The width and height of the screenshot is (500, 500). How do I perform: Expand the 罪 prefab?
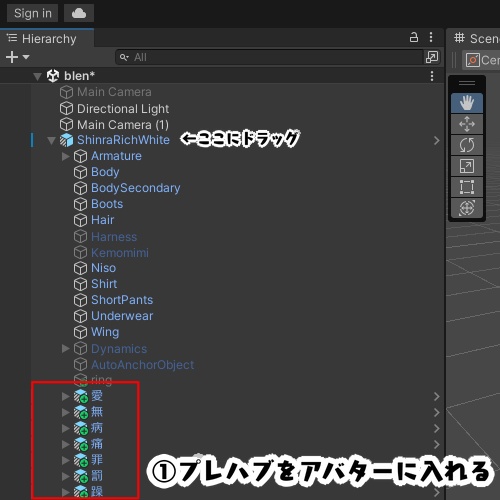[66, 460]
